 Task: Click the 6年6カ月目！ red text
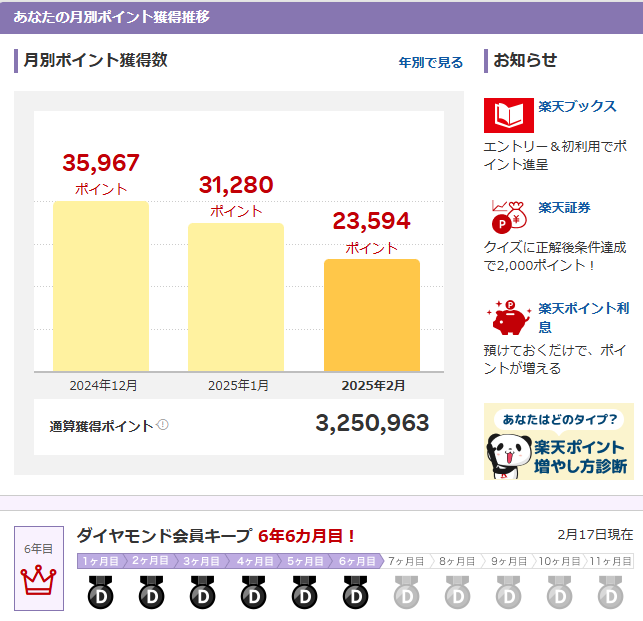click(307, 536)
